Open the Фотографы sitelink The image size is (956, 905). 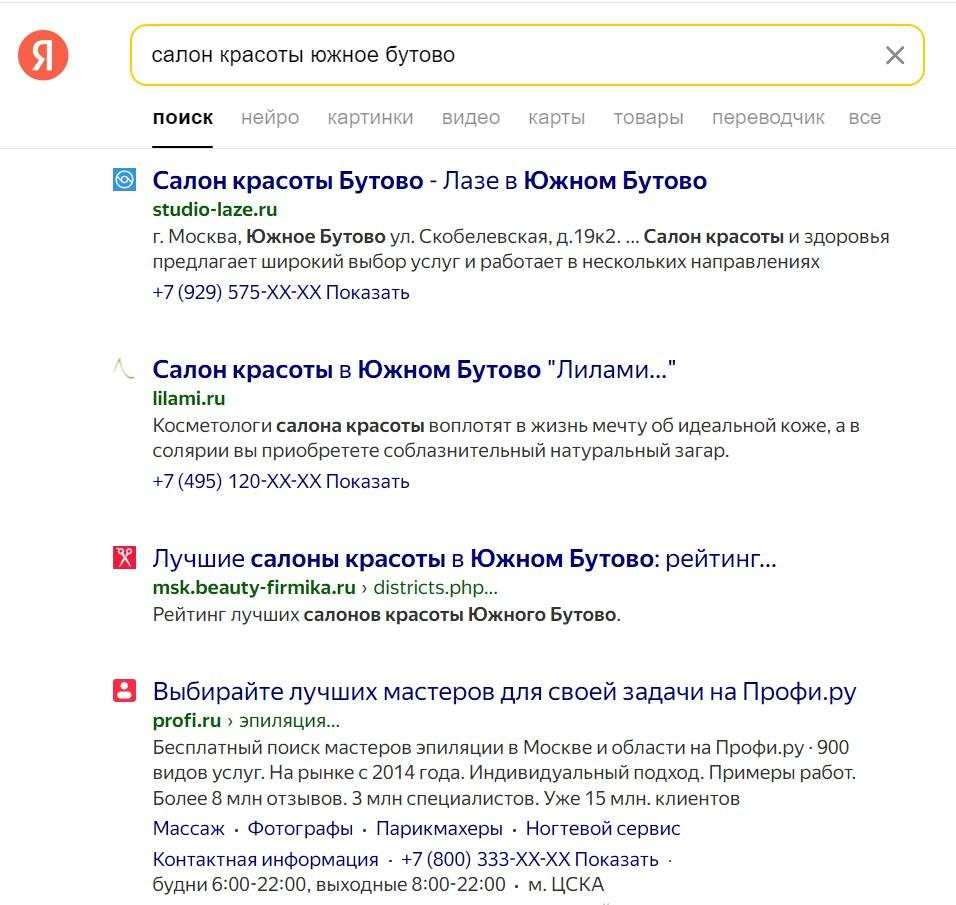point(300,828)
